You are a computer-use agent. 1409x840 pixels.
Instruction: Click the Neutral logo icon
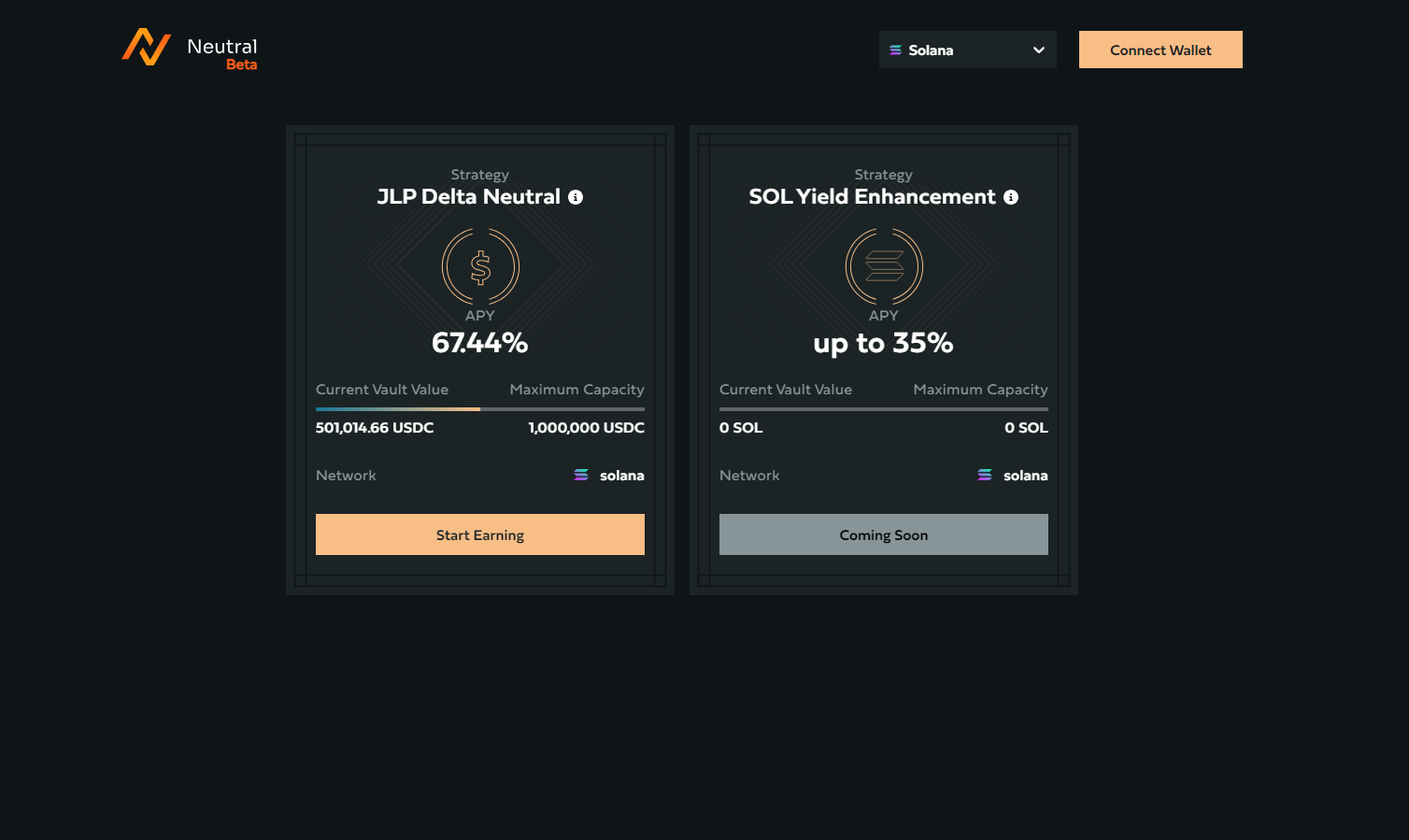(147, 47)
